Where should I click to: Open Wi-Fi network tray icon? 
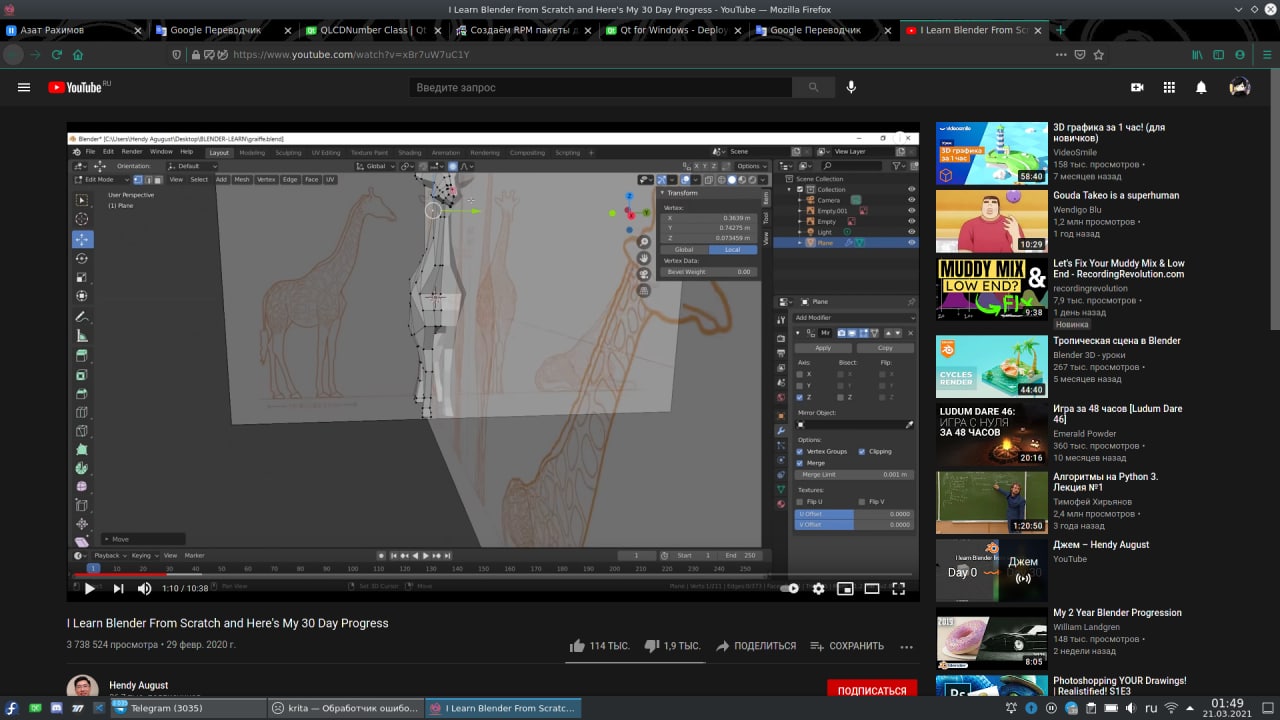[1171, 708]
